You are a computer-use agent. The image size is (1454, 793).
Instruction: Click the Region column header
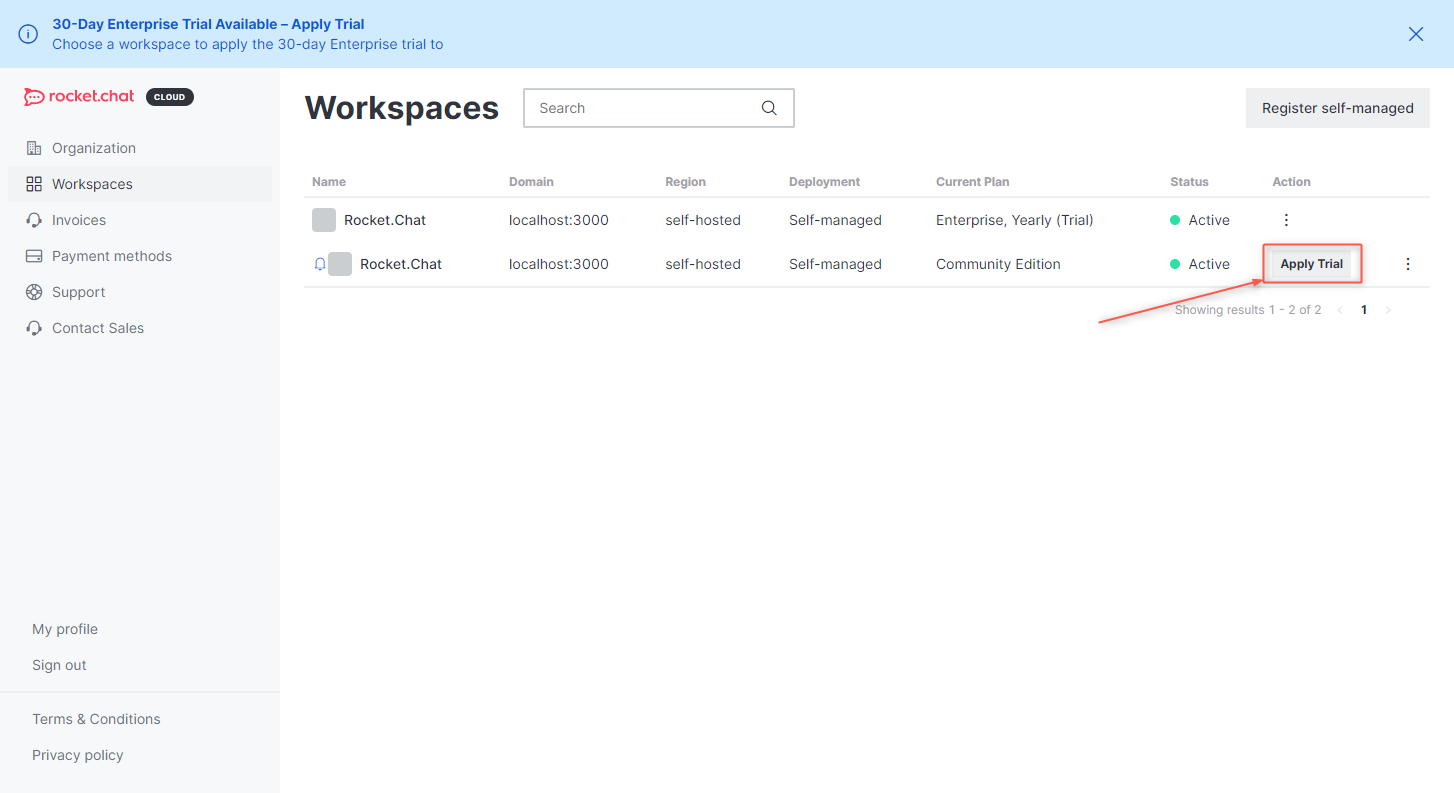(685, 182)
